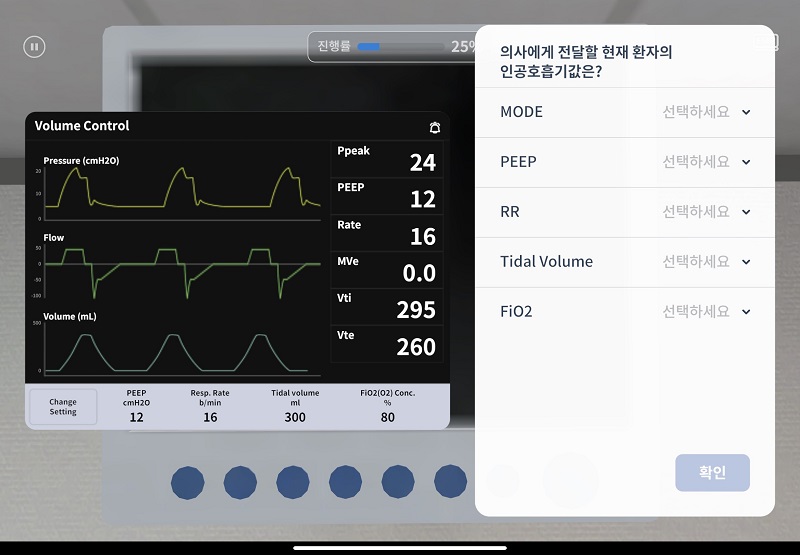Image resolution: width=800 pixels, height=555 pixels.
Task: Select the FiO2(O2) Conc. % setting
Action: pyautogui.click(x=387, y=406)
